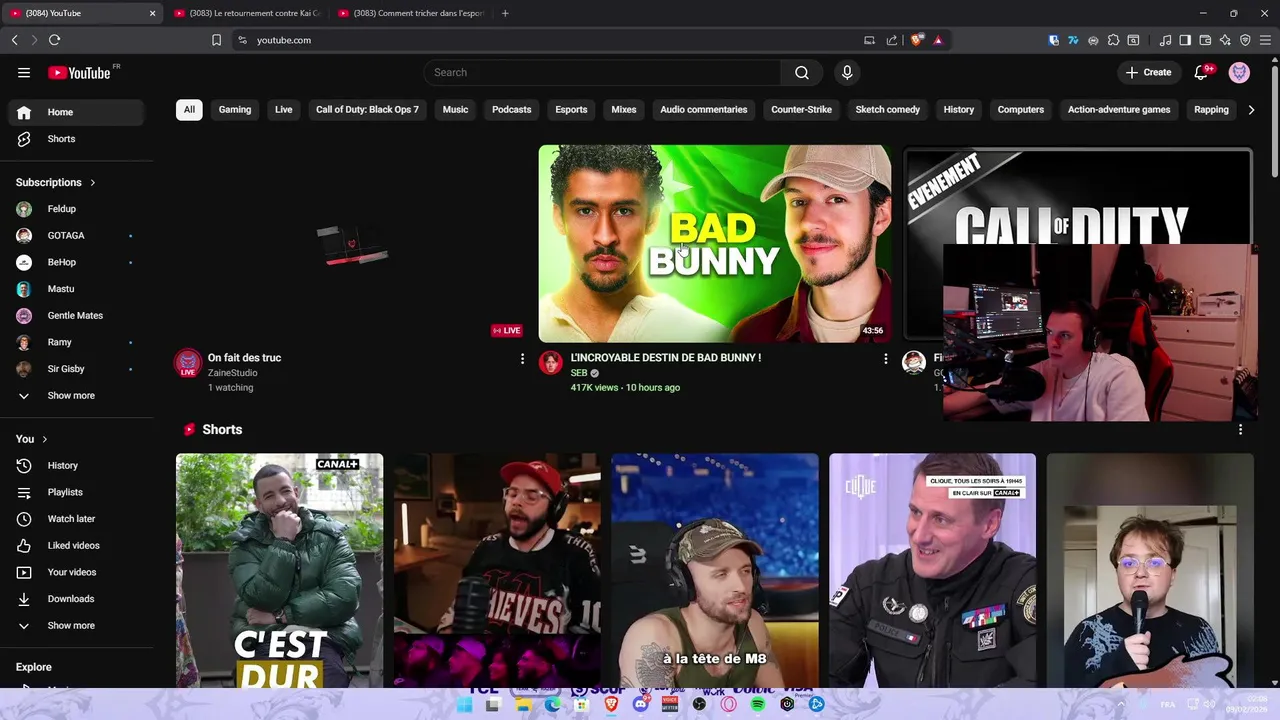The image size is (1280, 720).
Task: Open Watch later in sidebar
Action: (x=76, y=519)
